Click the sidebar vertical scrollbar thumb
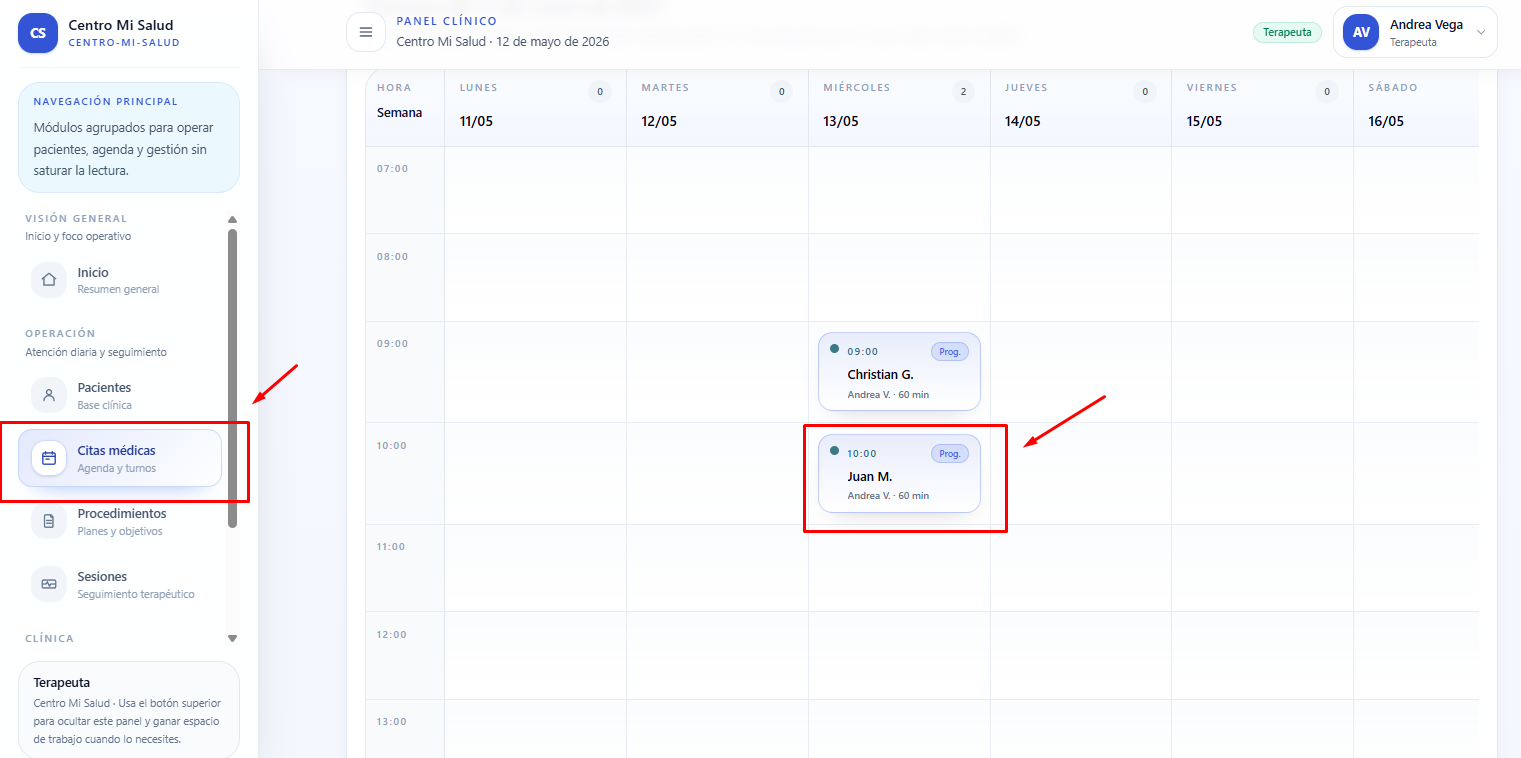Image resolution: width=1521 pixels, height=758 pixels. [233, 378]
